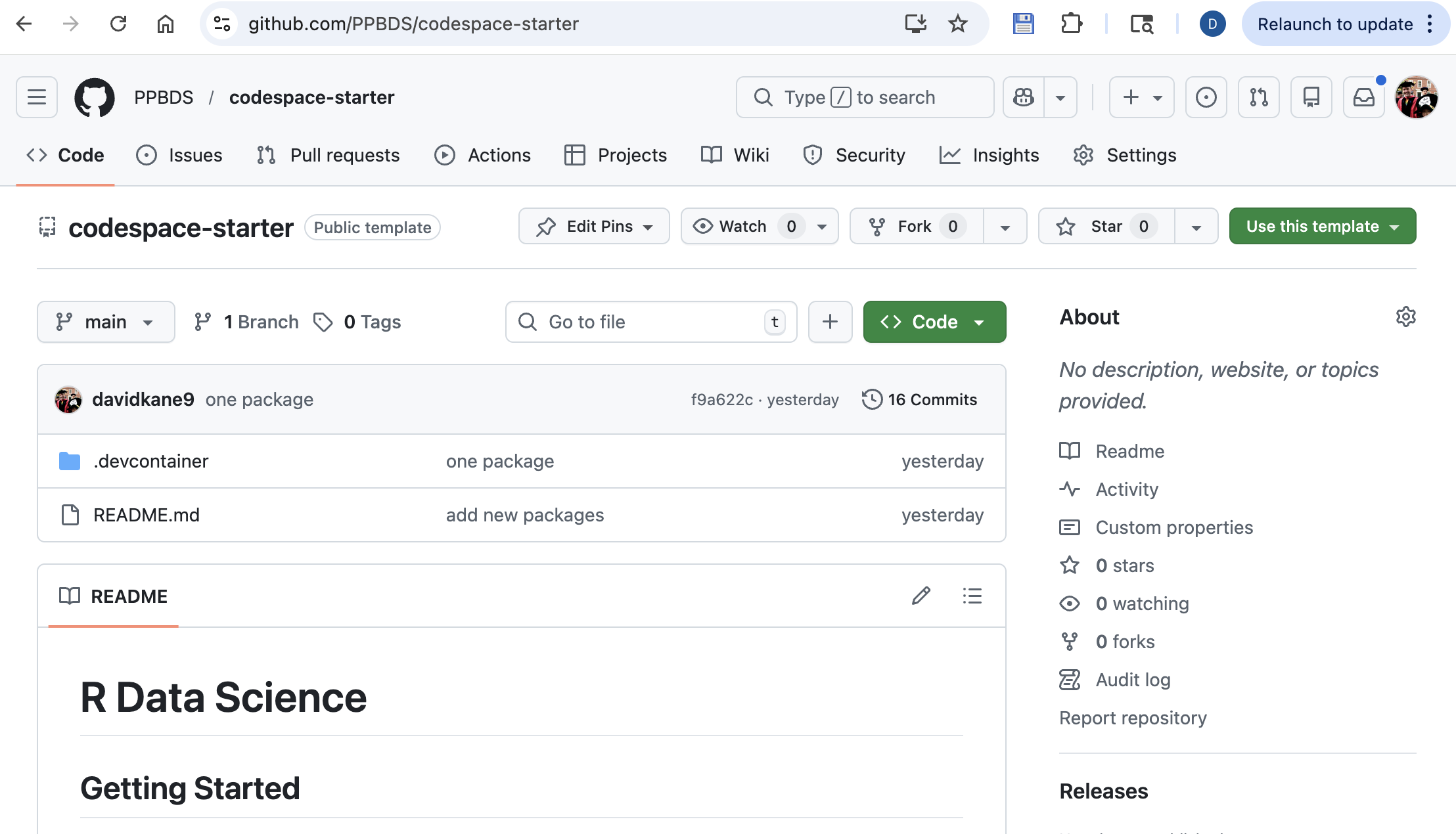Open the GitHub Copilot icon
This screenshot has height=834, width=1456.
(1024, 97)
